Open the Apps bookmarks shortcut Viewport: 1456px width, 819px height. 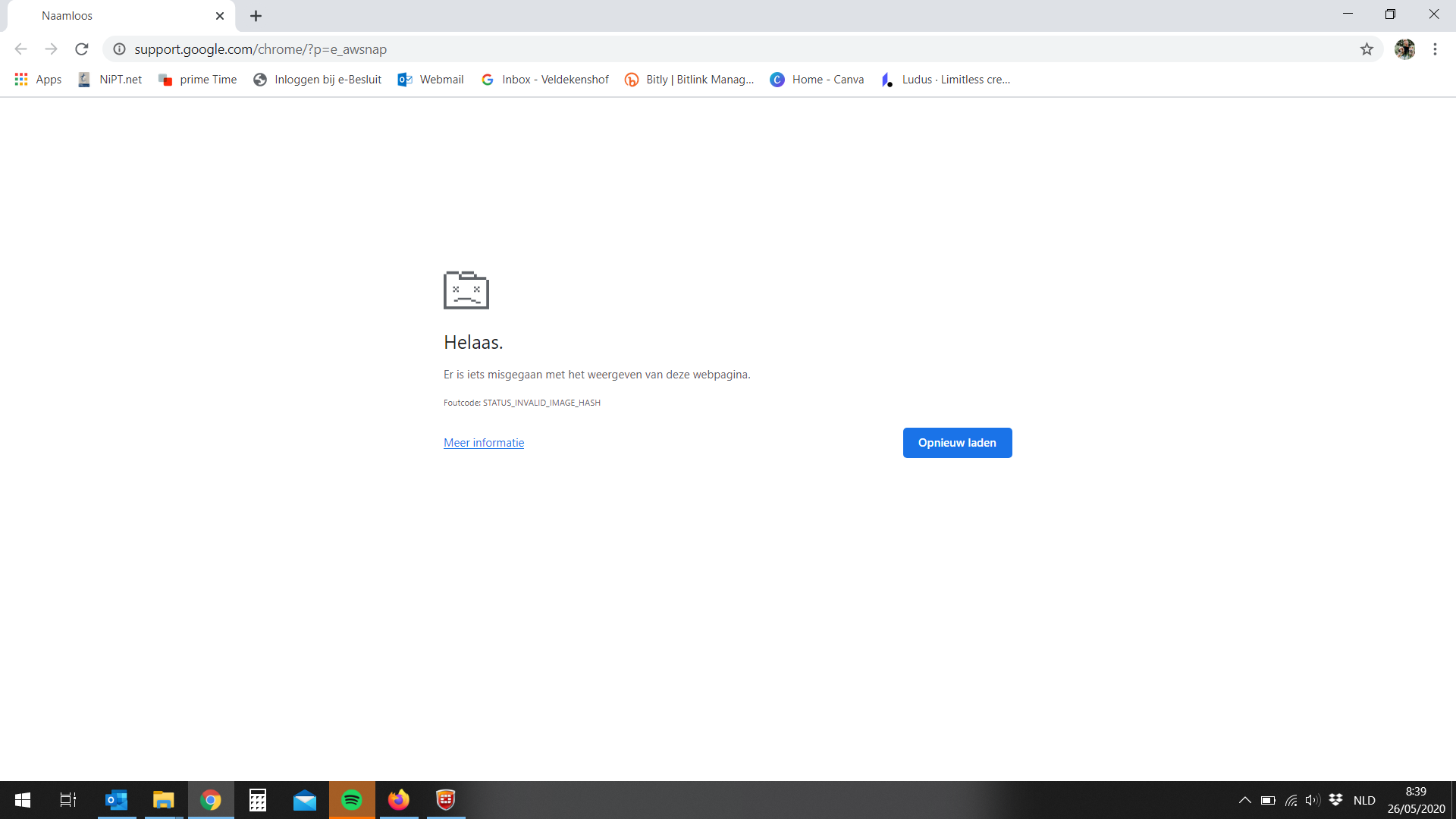pos(38,80)
